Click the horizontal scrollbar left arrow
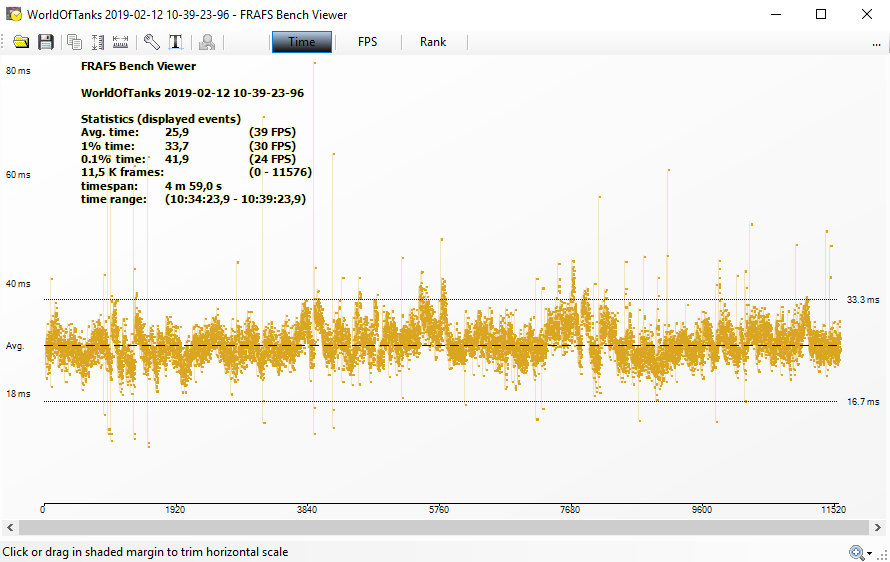Viewport: 890px width, 562px height. click(x=8, y=527)
